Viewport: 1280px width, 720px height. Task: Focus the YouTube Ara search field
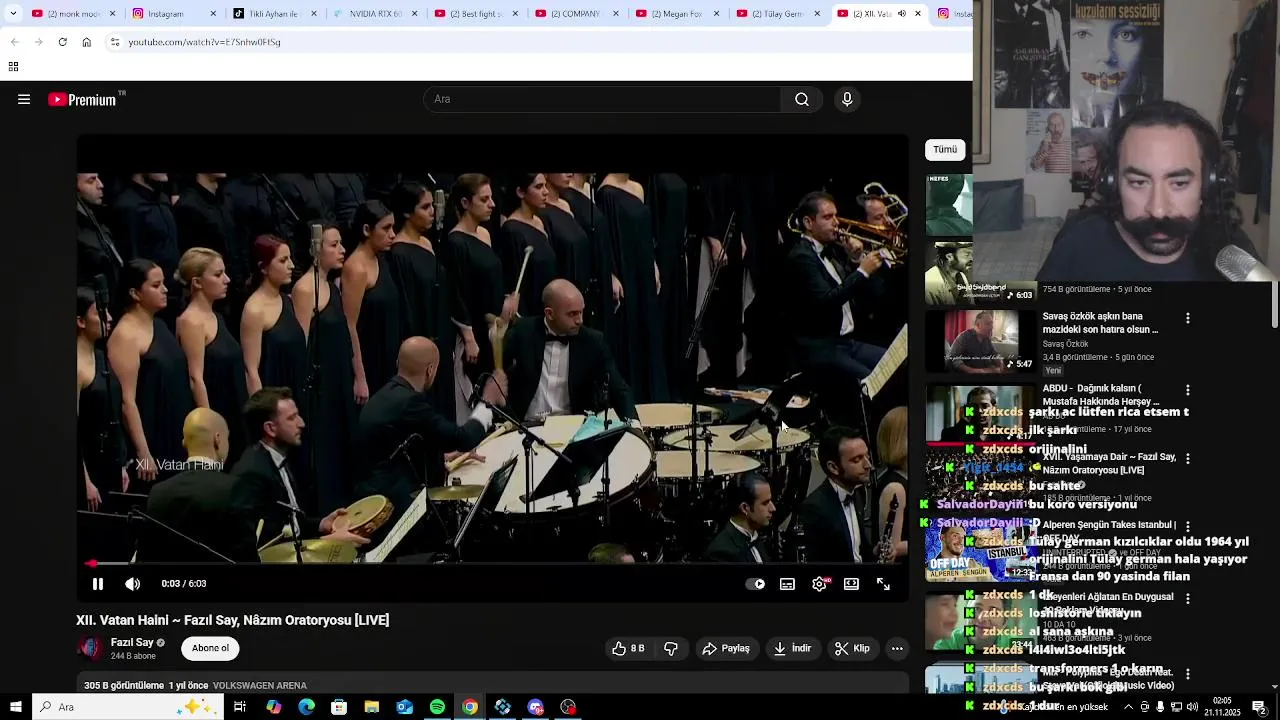coord(602,99)
